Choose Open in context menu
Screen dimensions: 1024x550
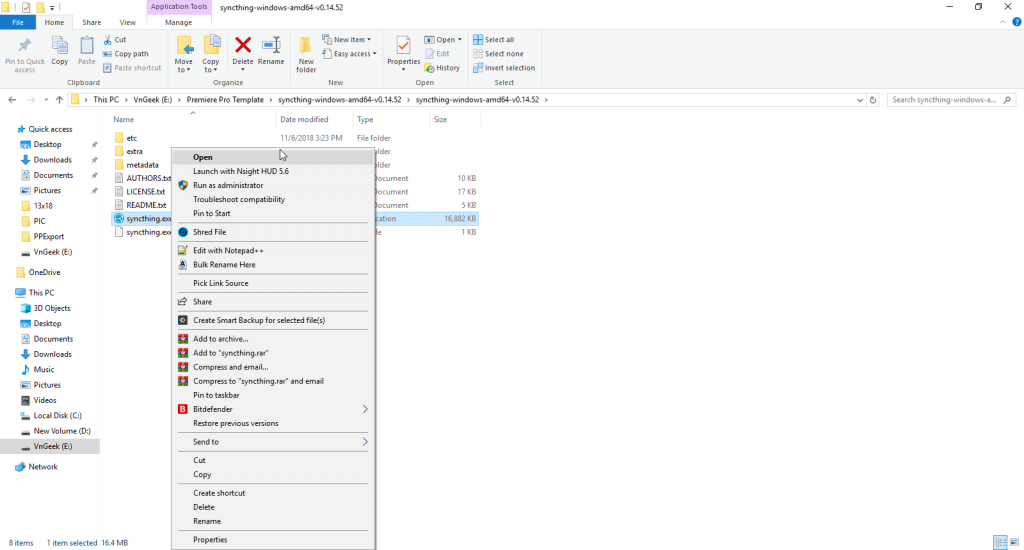273,157
